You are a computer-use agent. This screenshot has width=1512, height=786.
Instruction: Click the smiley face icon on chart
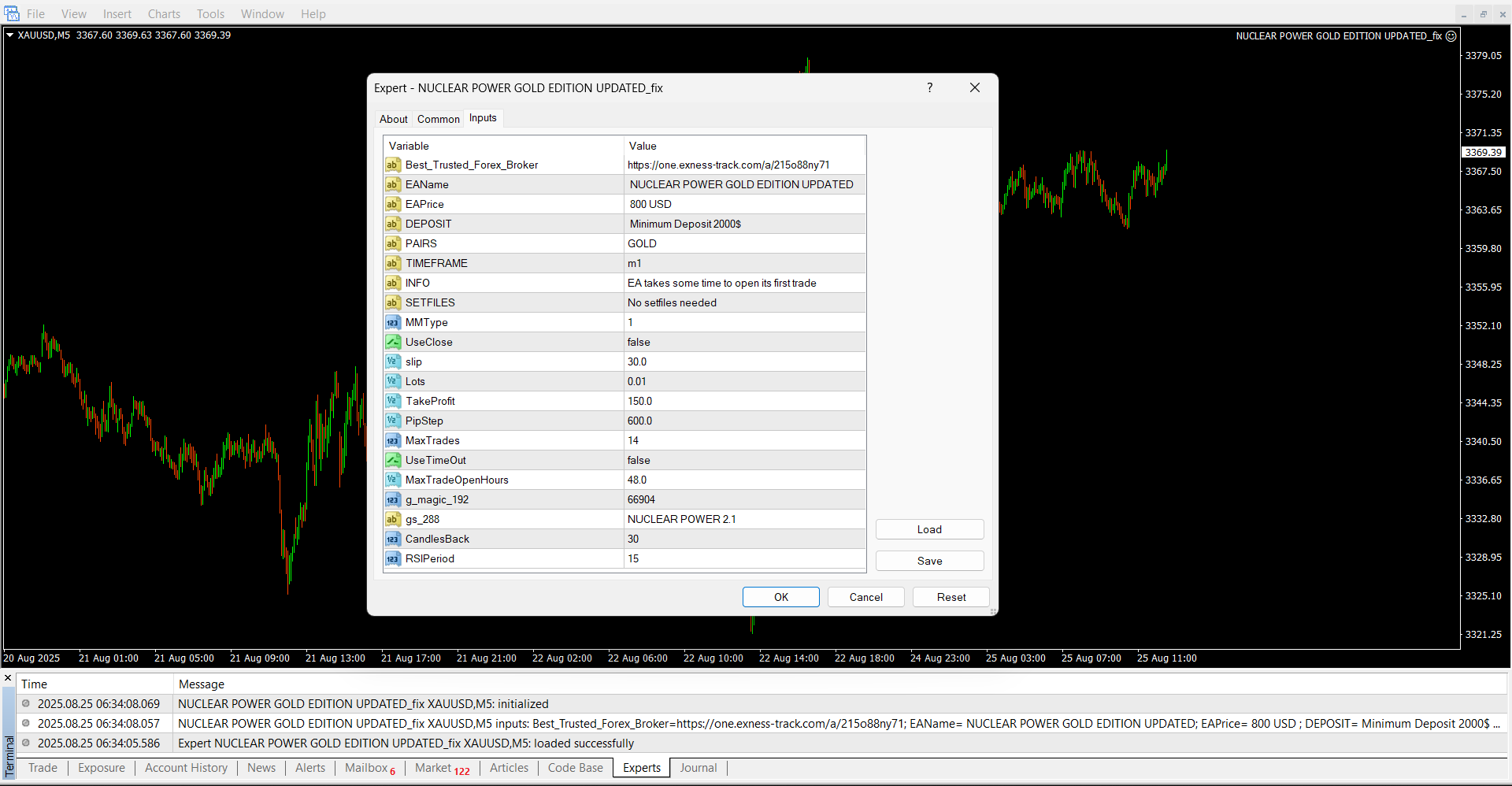tap(1451, 36)
